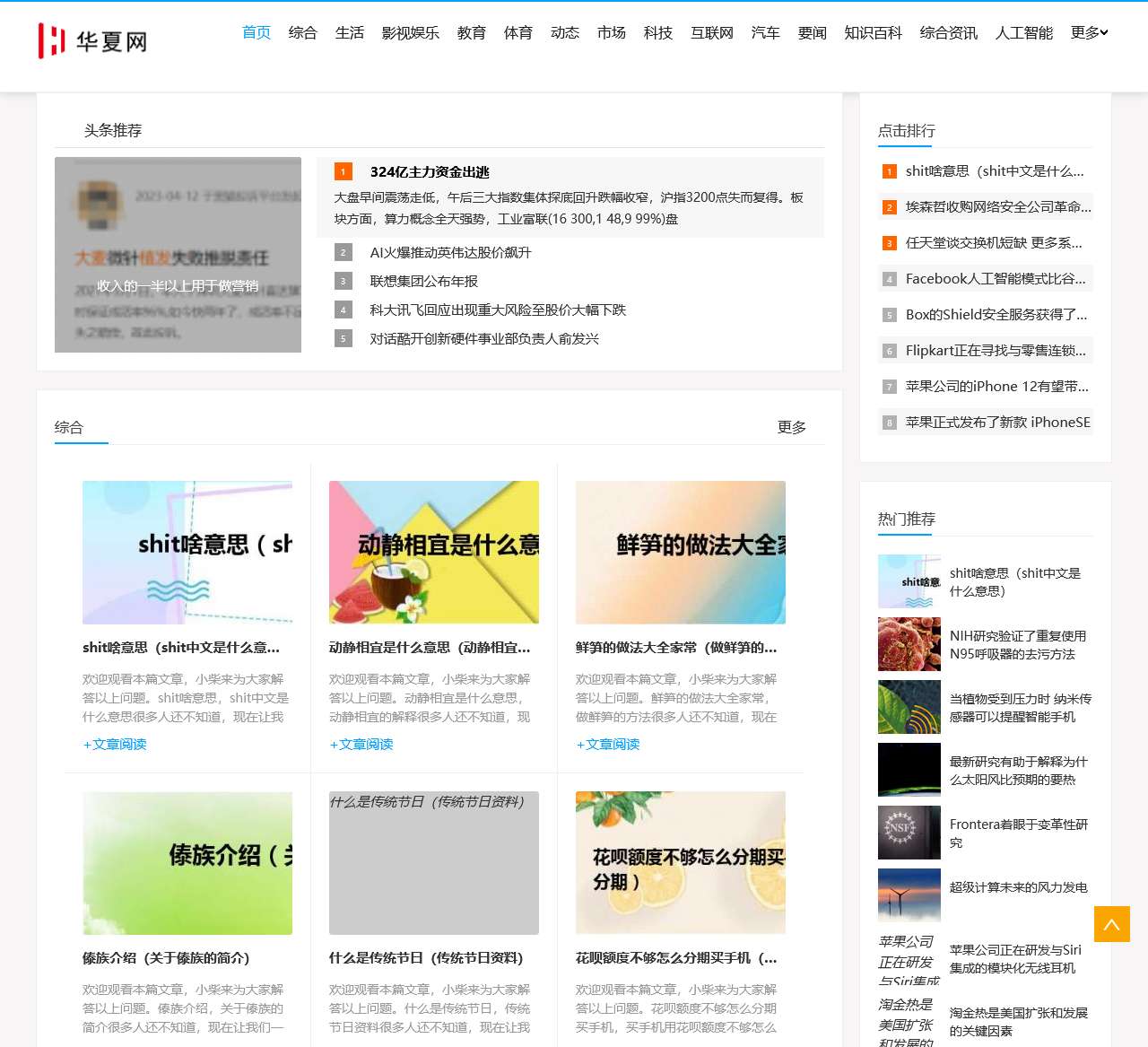
Task: Open 淘金热是美国扩张和发展的关键因素 link
Action: click(1019, 1021)
